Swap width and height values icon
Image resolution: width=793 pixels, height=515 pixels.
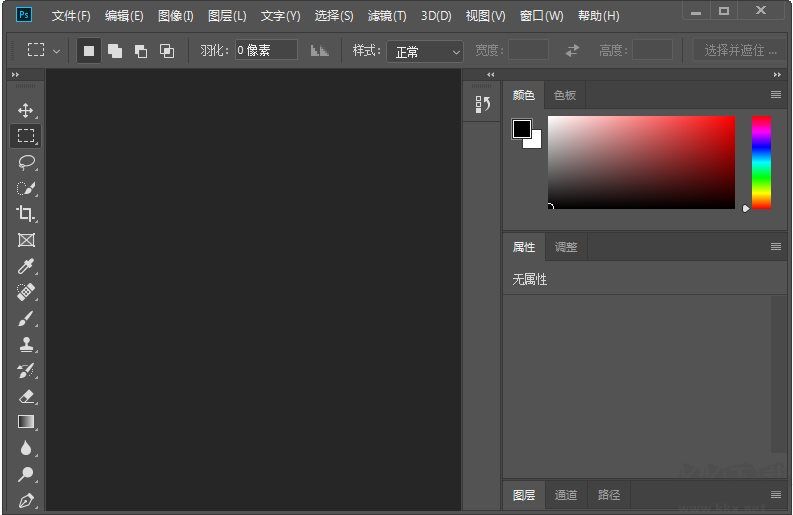572,50
